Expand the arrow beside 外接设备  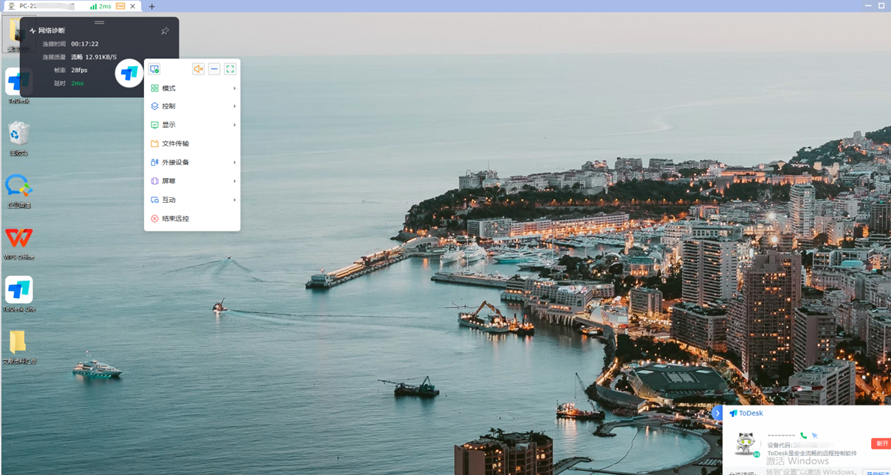click(234, 162)
